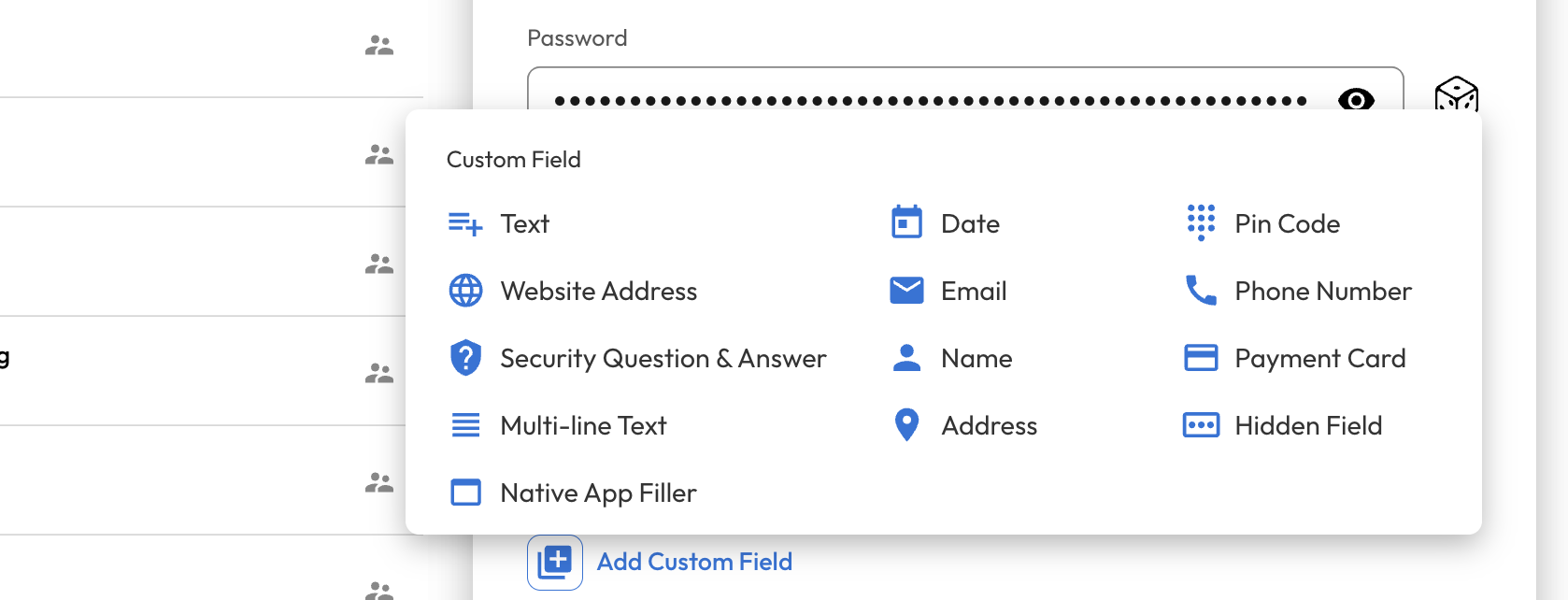Image resolution: width=1568 pixels, height=600 pixels.
Task: Pick the Address field type
Action: click(989, 426)
